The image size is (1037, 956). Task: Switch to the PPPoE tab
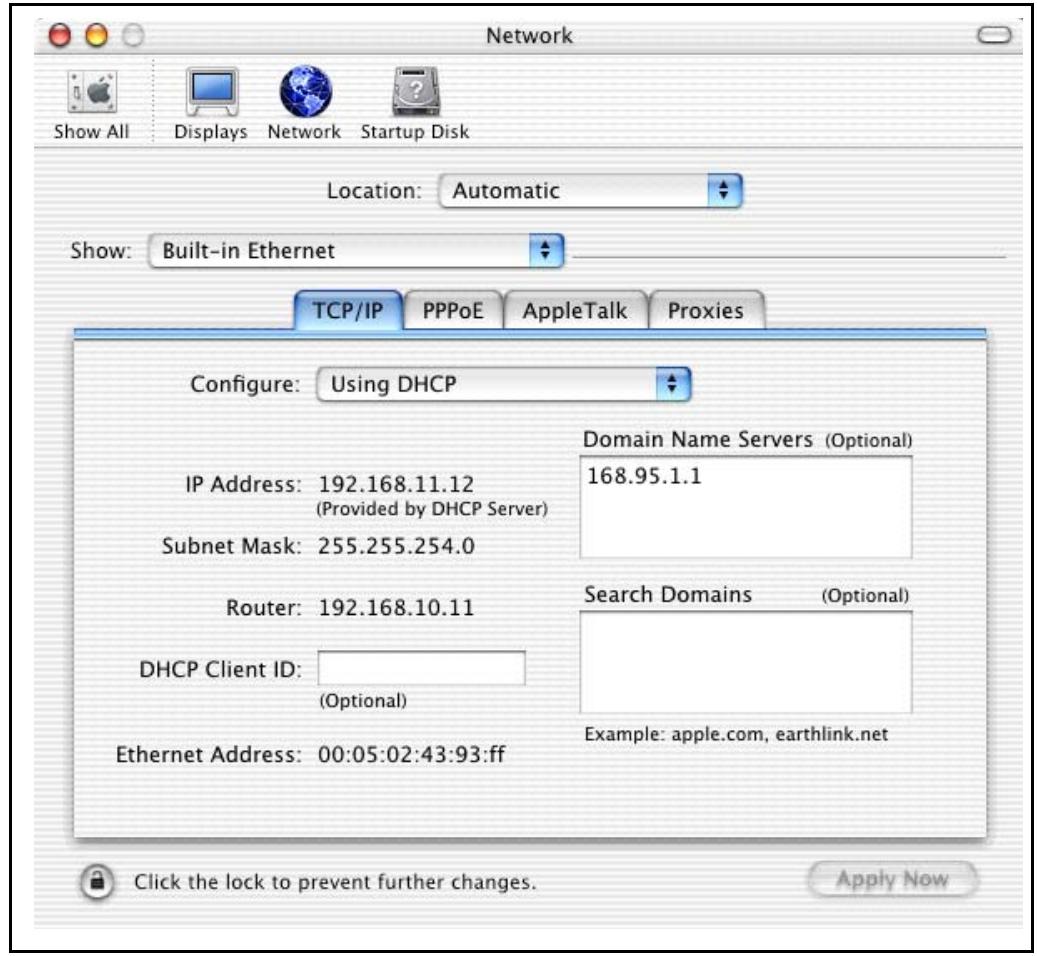tap(453, 310)
